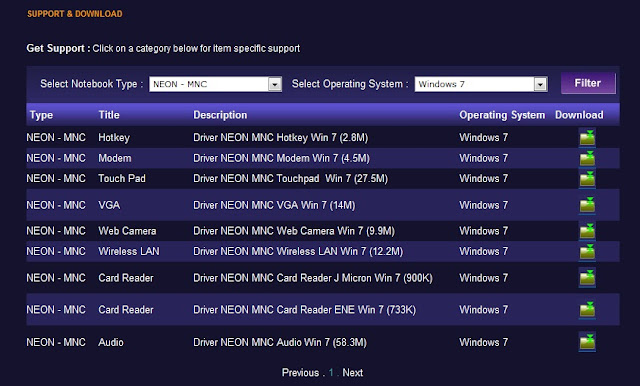Click the Web Camera title cell
Screen dimensions: 640x386
click(x=127, y=231)
